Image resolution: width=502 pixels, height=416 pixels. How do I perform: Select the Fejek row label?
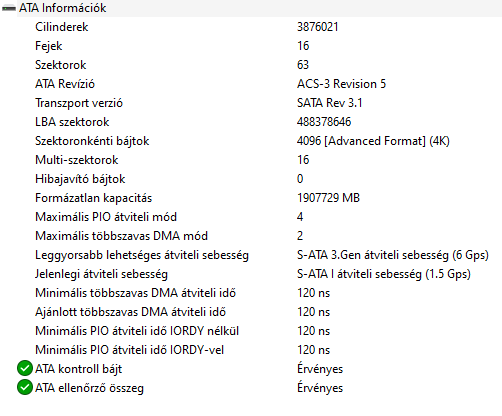[x=49, y=46]
